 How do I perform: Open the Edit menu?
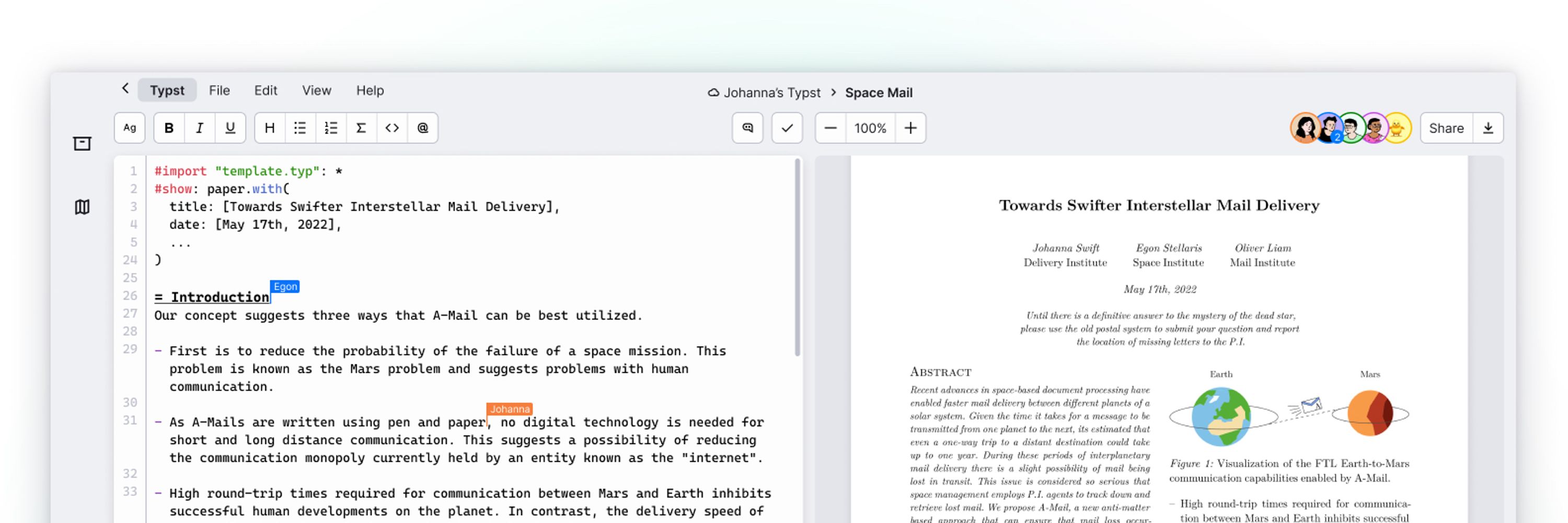pyautogui.click(x=266, y=90)
